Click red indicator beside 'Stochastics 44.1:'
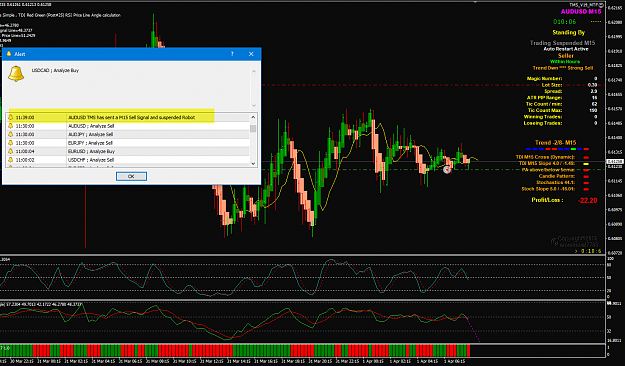Image resolution: width=625 pixels, height=366 pixels. pos(586,183)
